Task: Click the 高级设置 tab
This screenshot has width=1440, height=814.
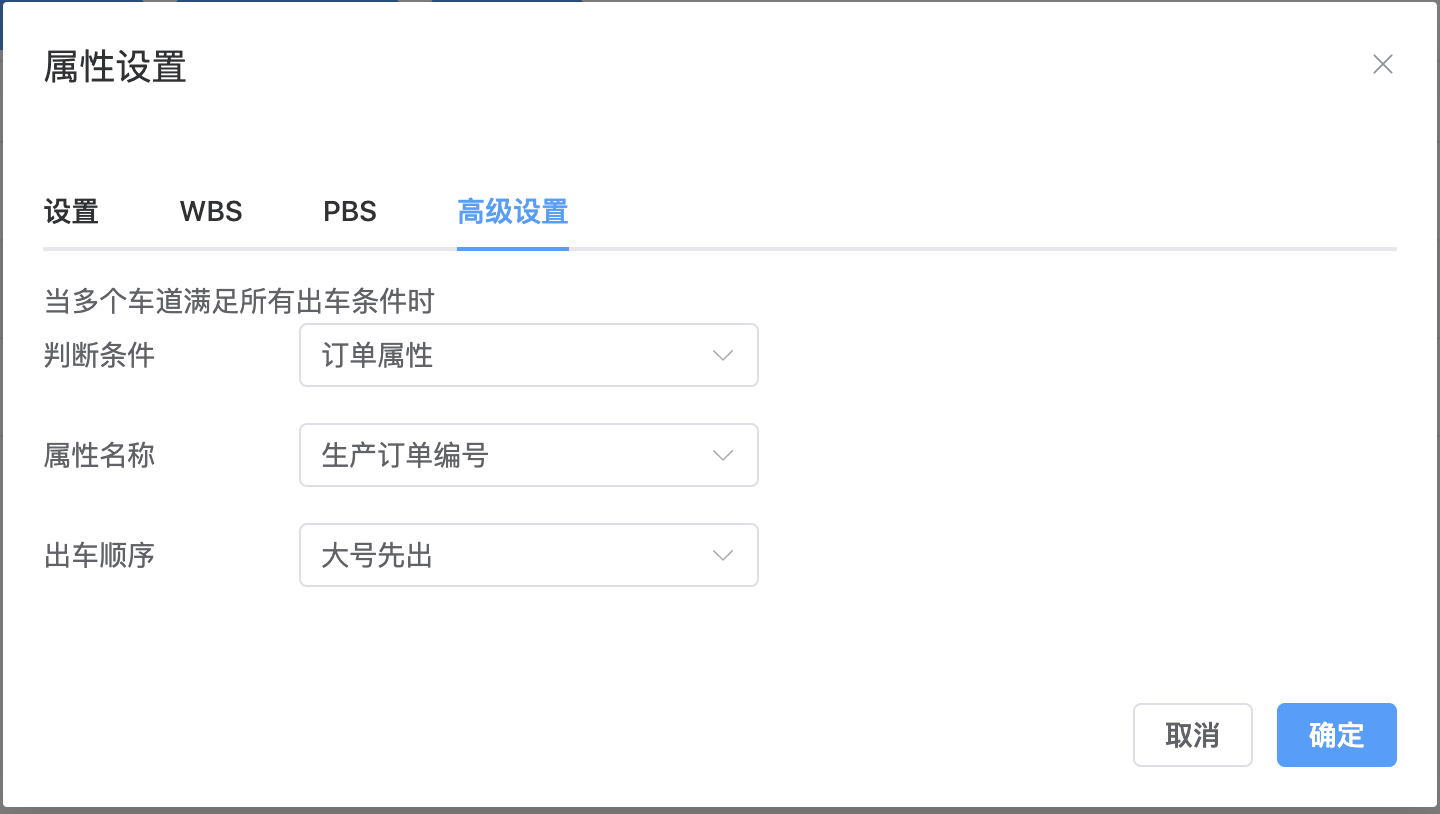Action: [512, 212]
